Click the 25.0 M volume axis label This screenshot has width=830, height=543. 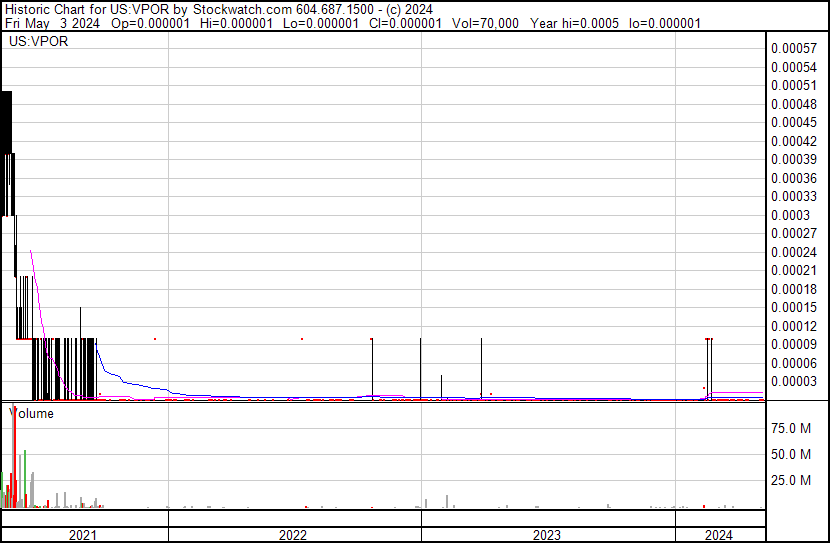tap(791, 480)
